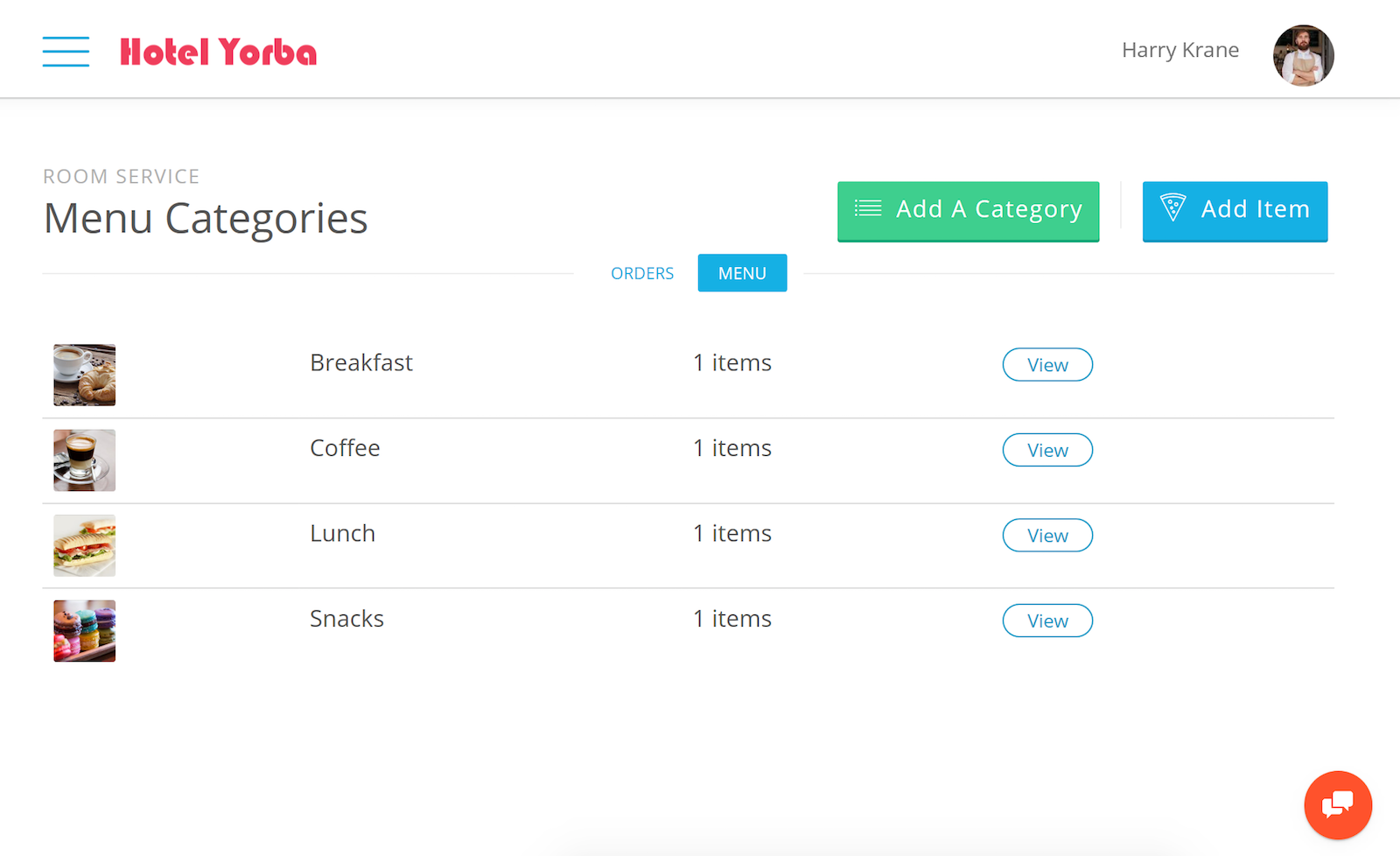View the Breakfast category
Viewport: 1400px width, 856px height.
point(1047,365)
